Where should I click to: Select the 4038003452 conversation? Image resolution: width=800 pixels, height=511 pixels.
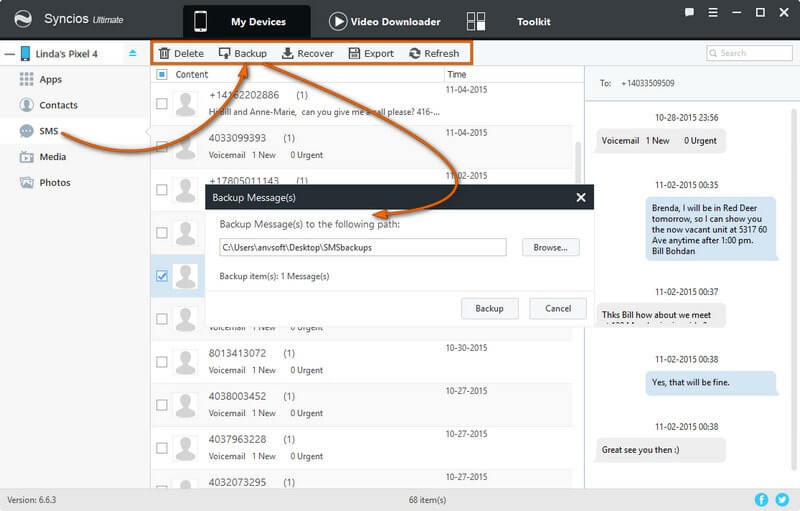(361, 405)
